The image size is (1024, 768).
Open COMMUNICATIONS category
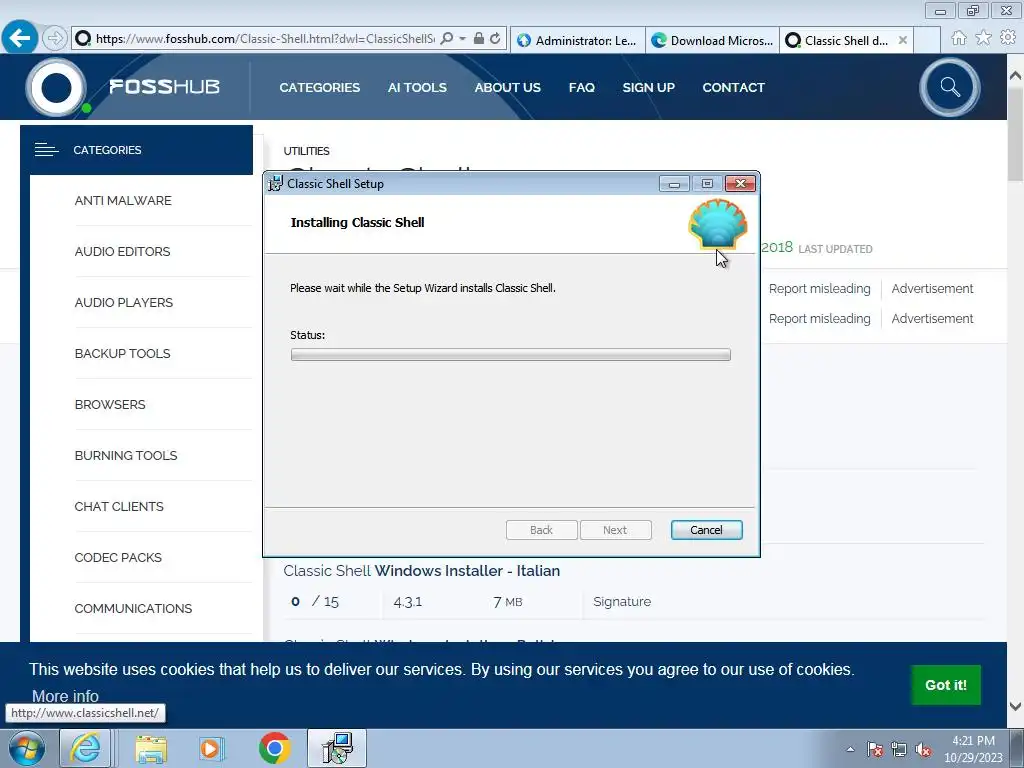pyautogui.click(x=133, y=608)
